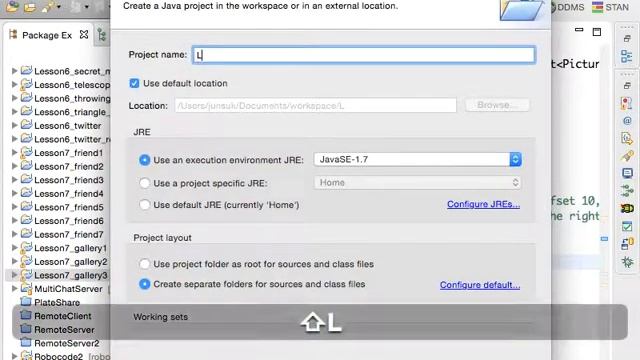Open the wand toolbar dropdown arrow
This screenshot has width=640, height=360.
click(x=59, y=7)
